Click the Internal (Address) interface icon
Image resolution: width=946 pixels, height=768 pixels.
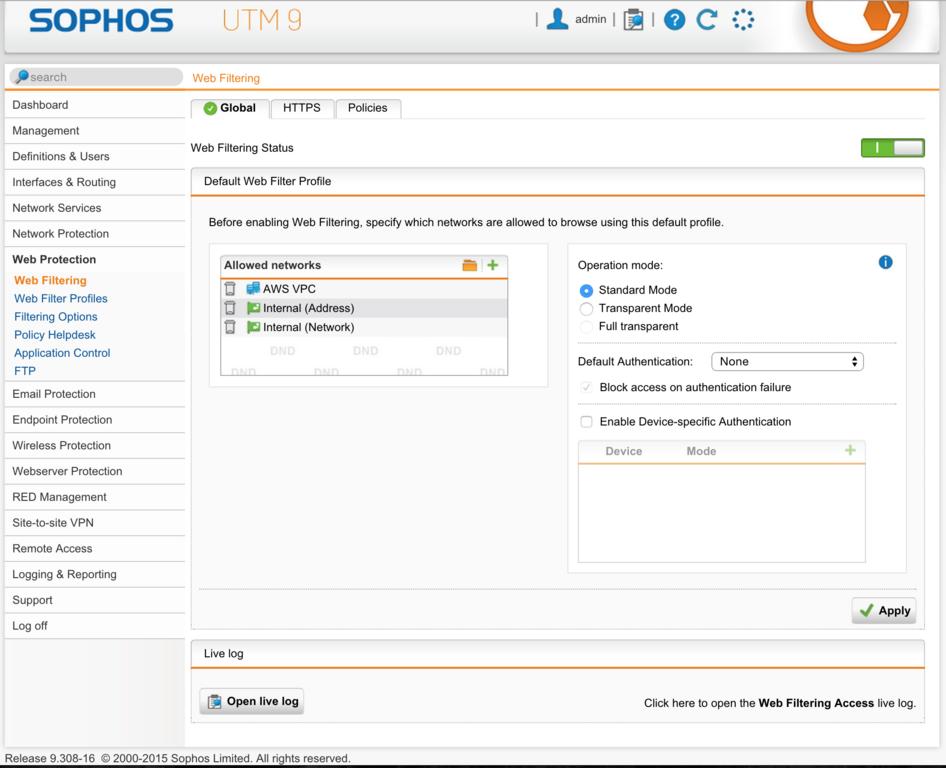coord(253,308)
